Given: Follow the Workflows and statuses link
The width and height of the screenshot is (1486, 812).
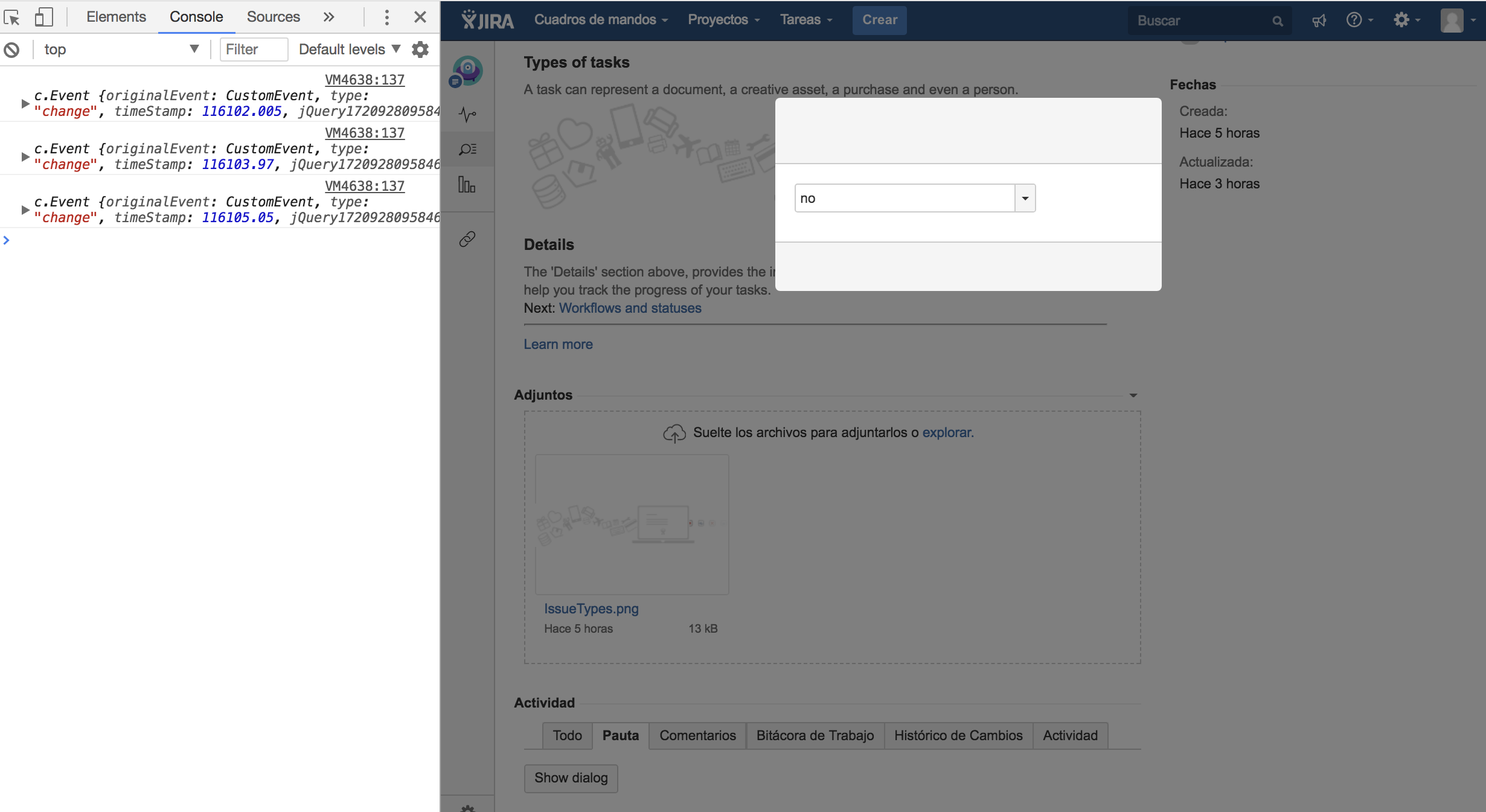Looking at the screenshot, I should point(630,308).
